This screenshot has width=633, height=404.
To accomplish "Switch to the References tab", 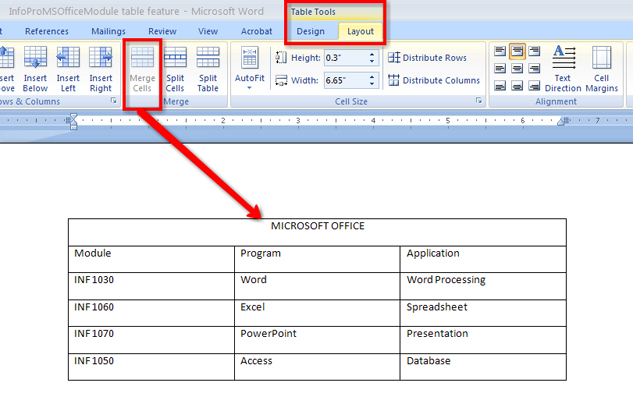I will click(47, 31).
